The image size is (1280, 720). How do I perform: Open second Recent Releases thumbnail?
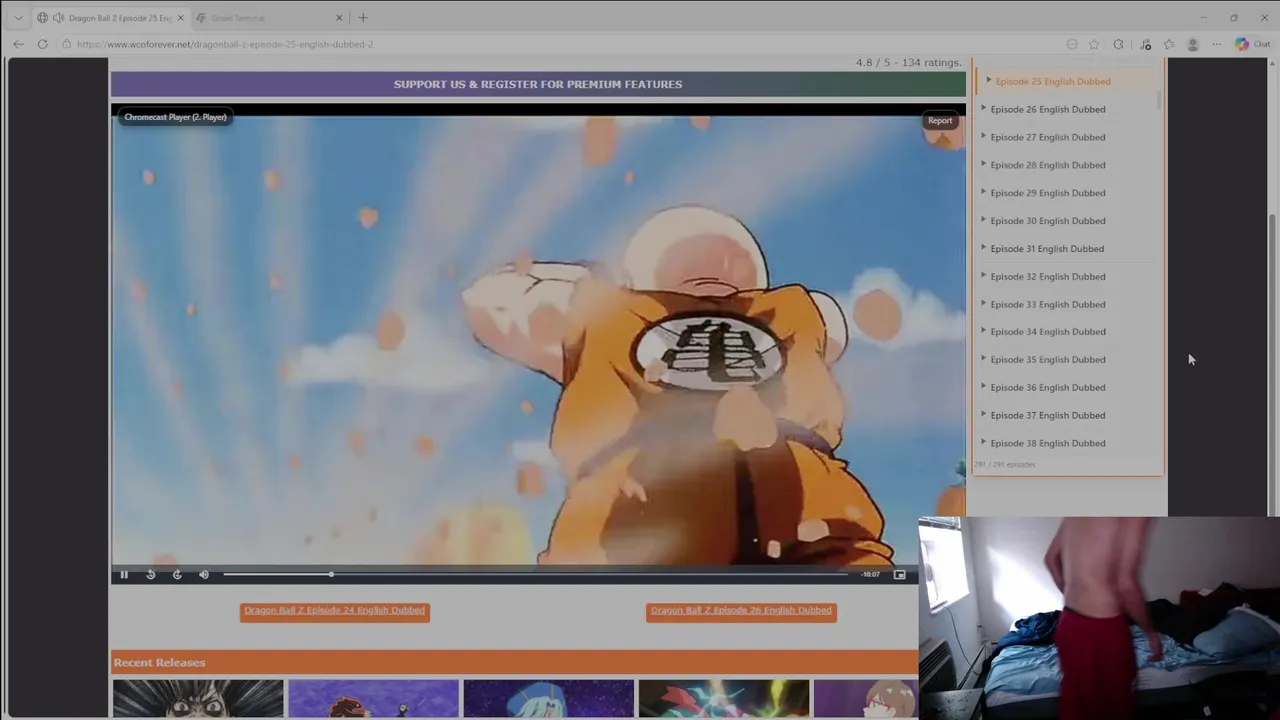(373, 699)
